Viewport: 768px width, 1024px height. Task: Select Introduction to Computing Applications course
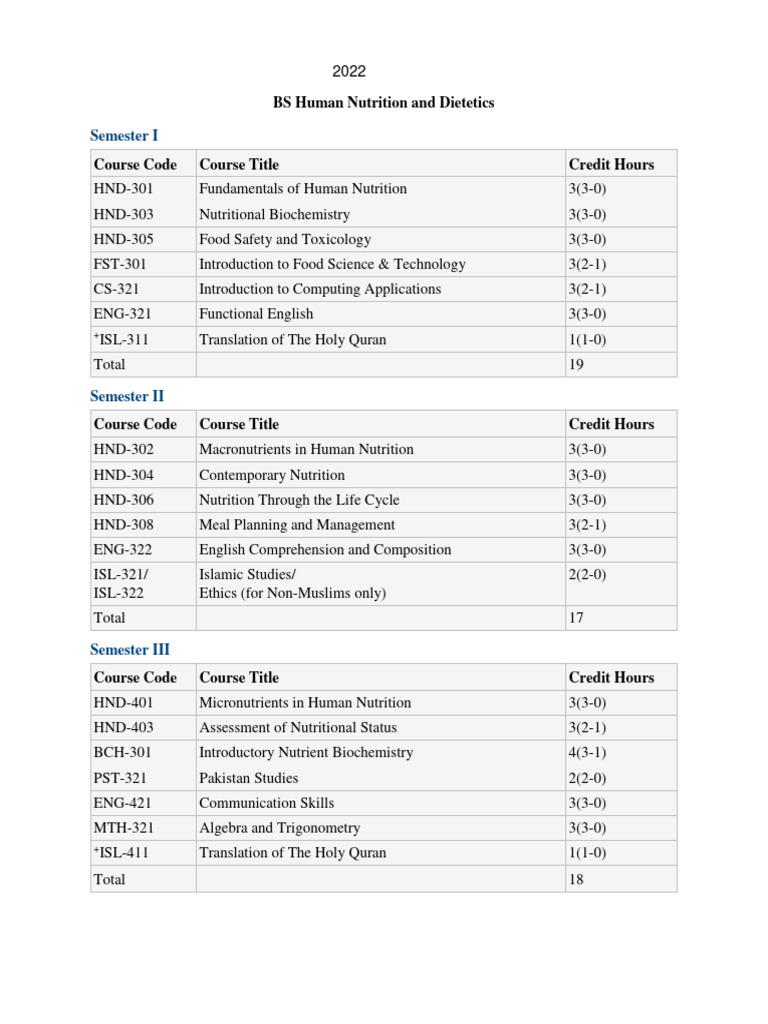pos(320,289)
